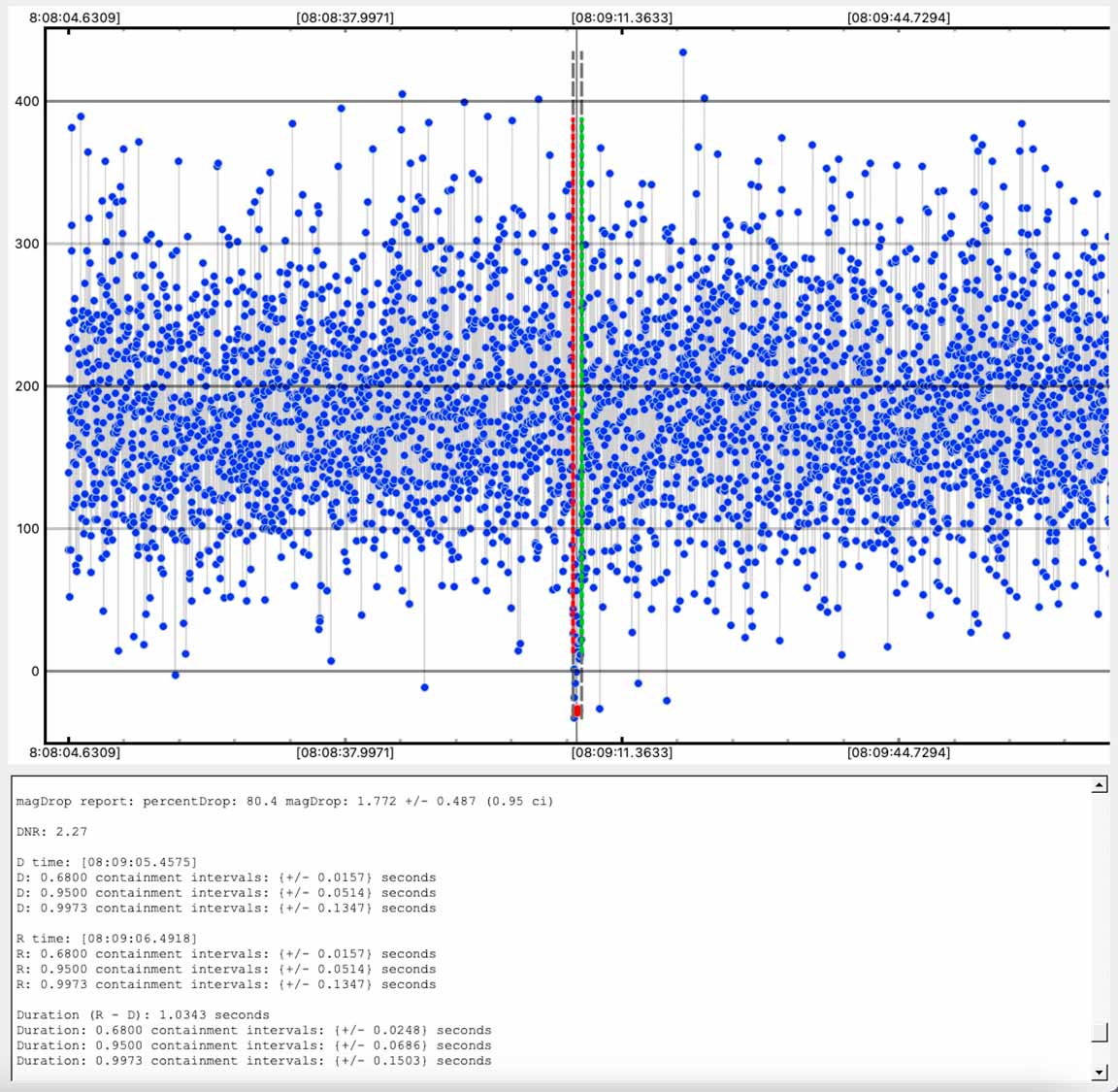Click the y-axis 200 tick label
The height and width of the screenshot is (1092, 1118).
point(27,386)
